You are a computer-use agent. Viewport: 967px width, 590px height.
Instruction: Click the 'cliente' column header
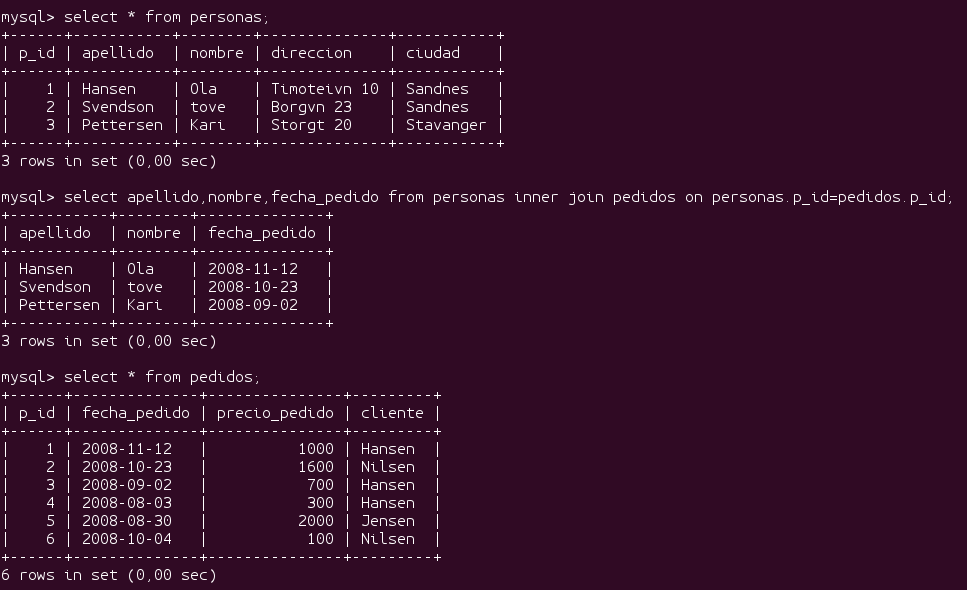coord(392,413)
